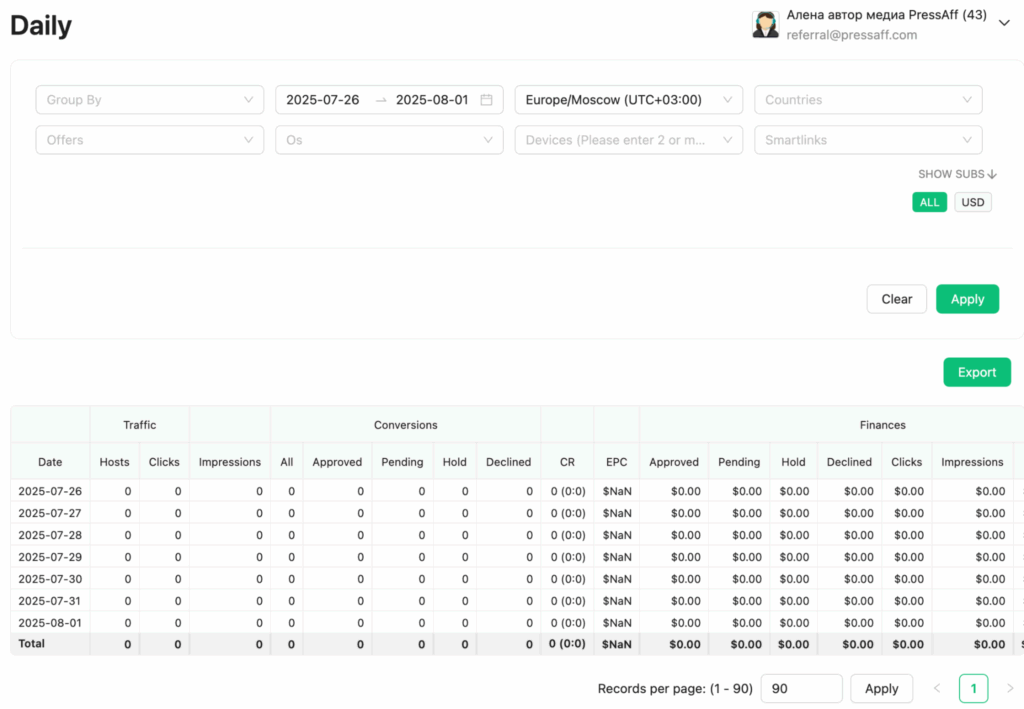Open the Group By dropdown

[x=149, y=100]
